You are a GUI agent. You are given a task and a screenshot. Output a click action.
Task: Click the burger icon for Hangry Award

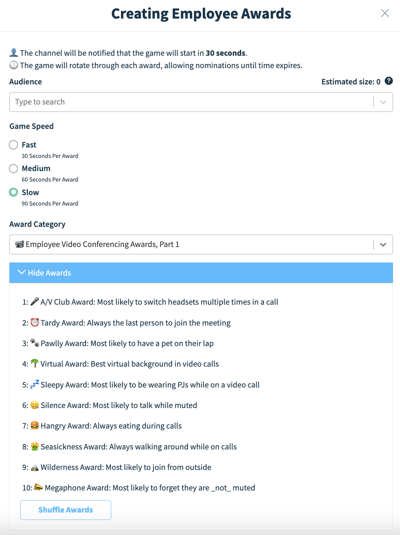click(34, 425)
